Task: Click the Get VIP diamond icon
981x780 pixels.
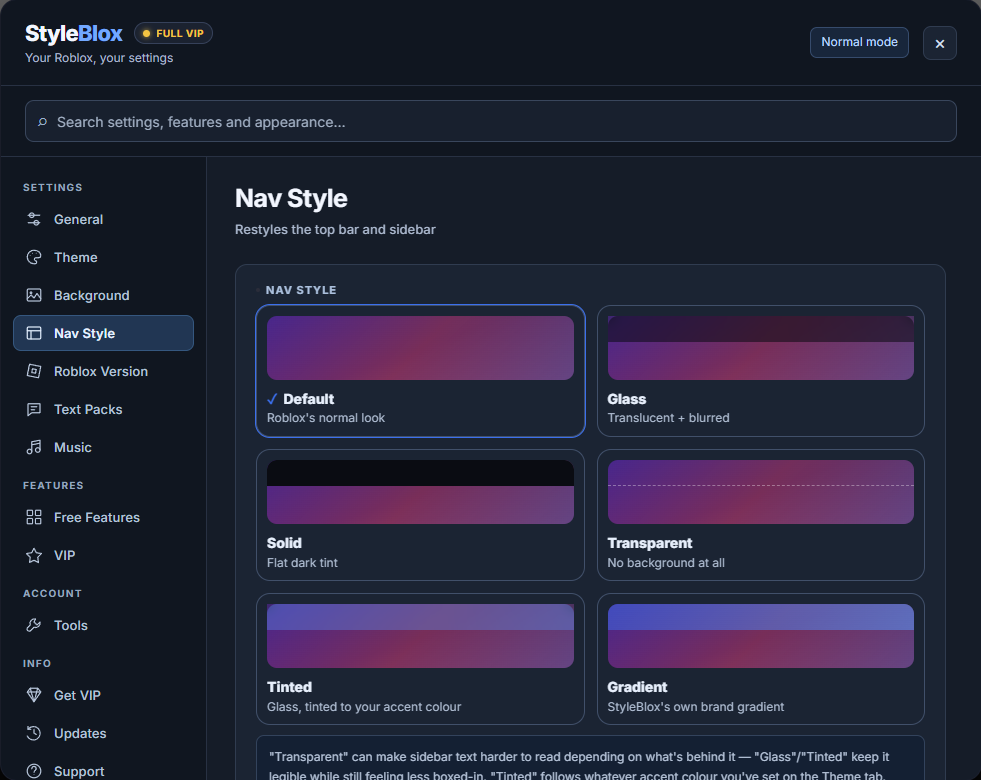Action: pyautogui.click(x=34, y=695)
